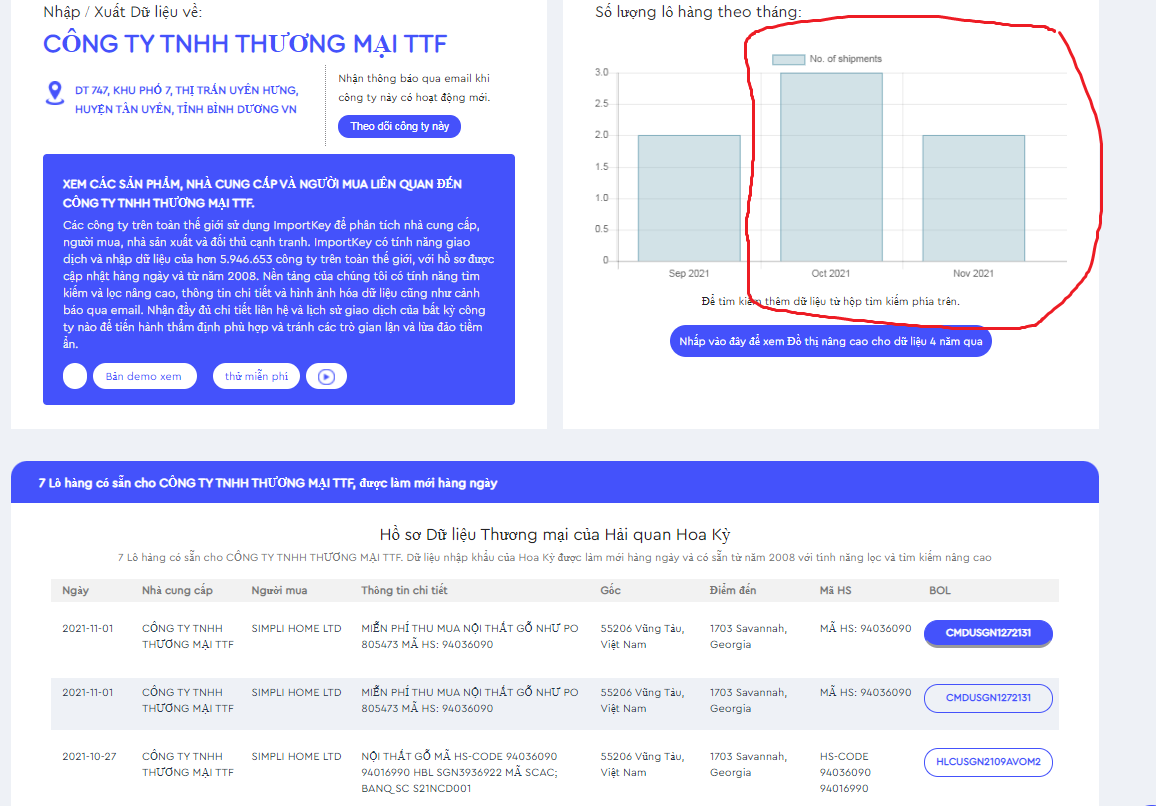Click the thử miễn phí button
1156x806 pixels.
coord(256,376)
